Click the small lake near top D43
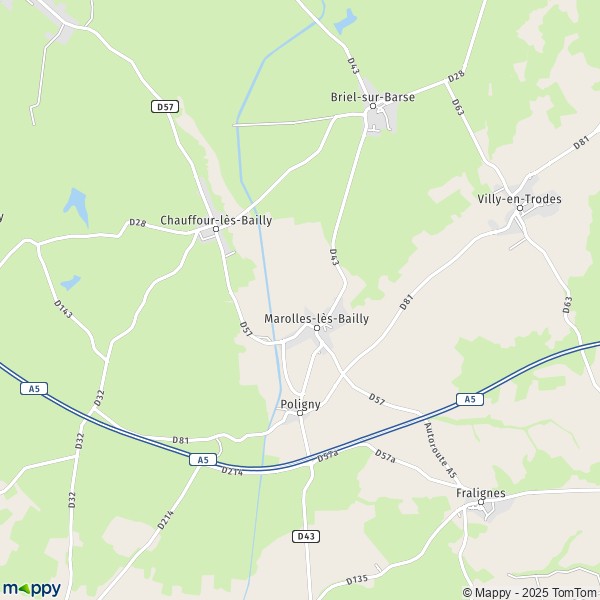Screen dimensions: 600x600 (x=346, y=21)
